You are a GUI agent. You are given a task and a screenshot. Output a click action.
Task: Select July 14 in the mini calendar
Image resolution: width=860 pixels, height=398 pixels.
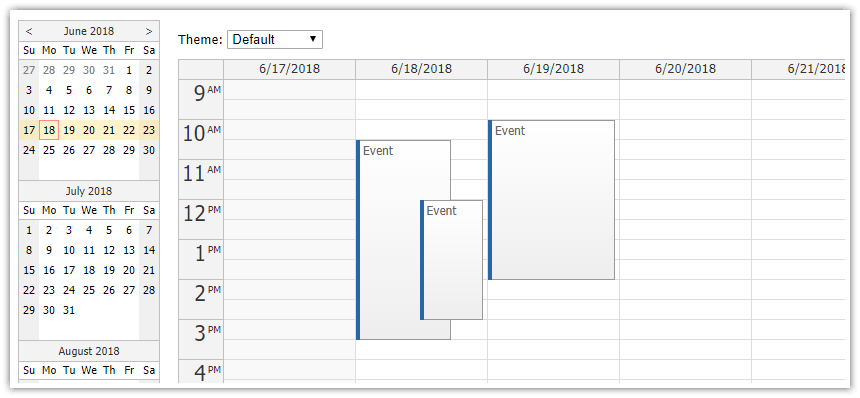point(149,251)
